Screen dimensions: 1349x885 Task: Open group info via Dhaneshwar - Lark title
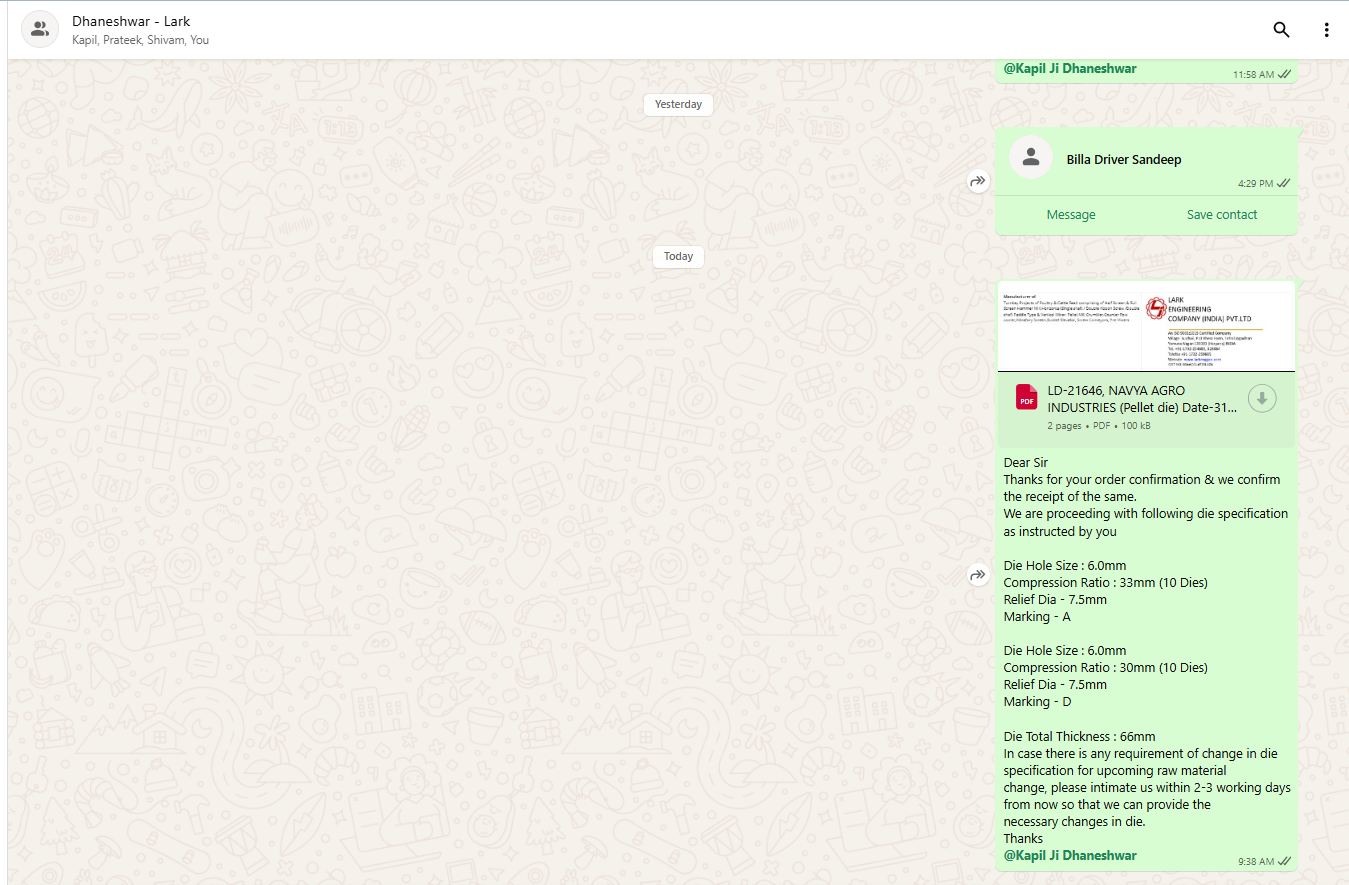[131, 21]
